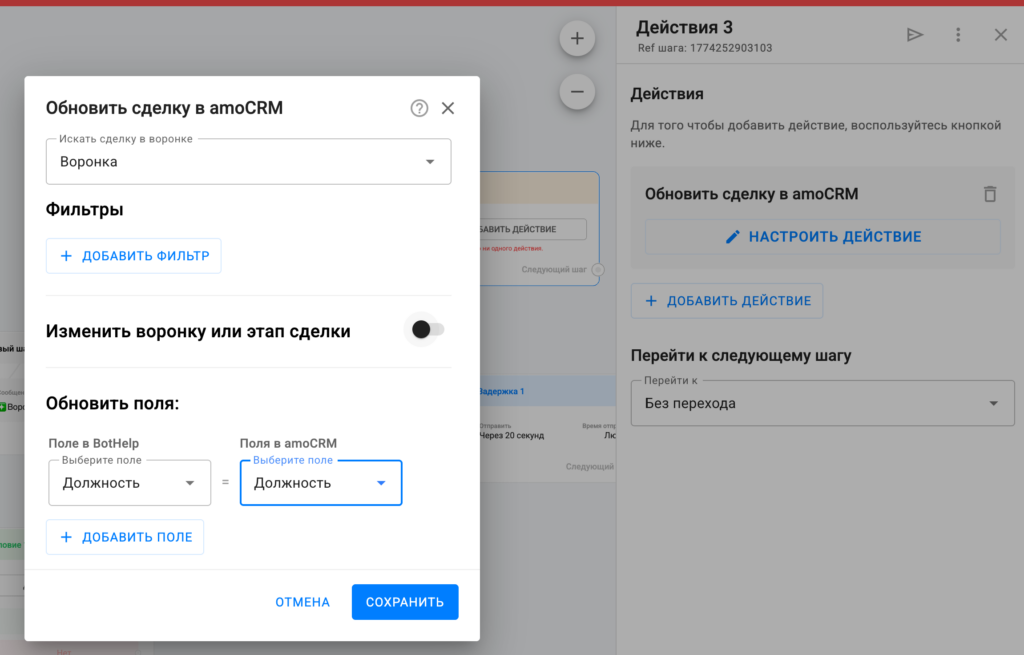Open the Перейти к dropdown in side panel
The image size is (1024, 655).
pyautogui.click(x=822, y=404)
